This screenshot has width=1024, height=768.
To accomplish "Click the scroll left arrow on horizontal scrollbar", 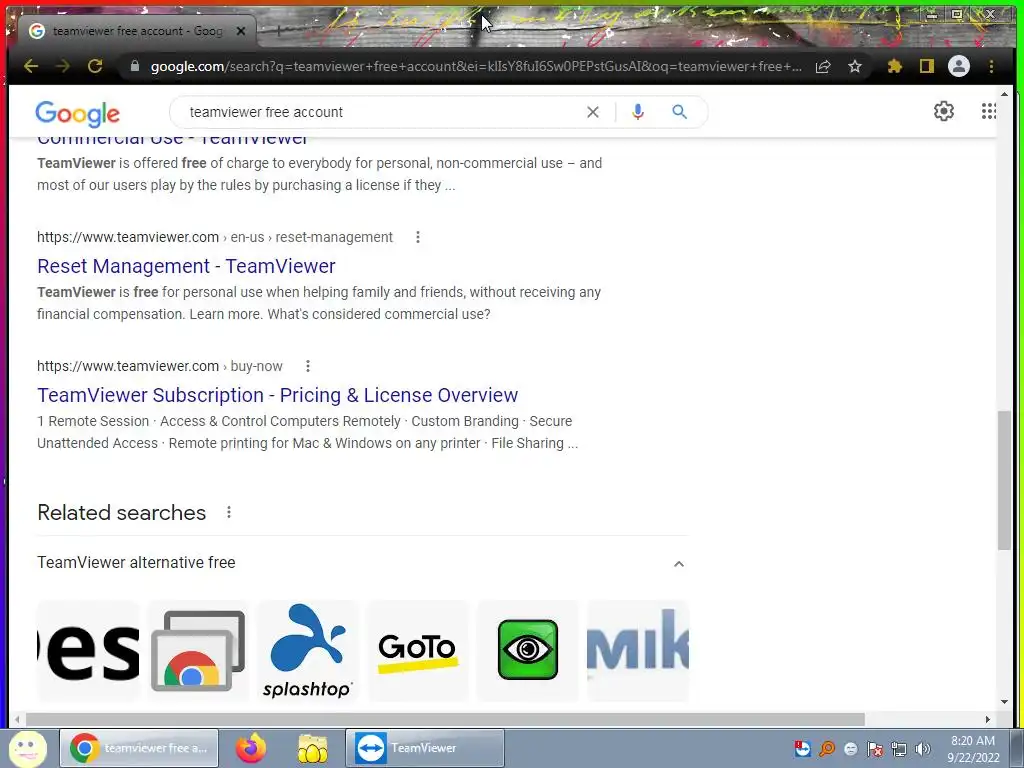I will click(17, 720).
